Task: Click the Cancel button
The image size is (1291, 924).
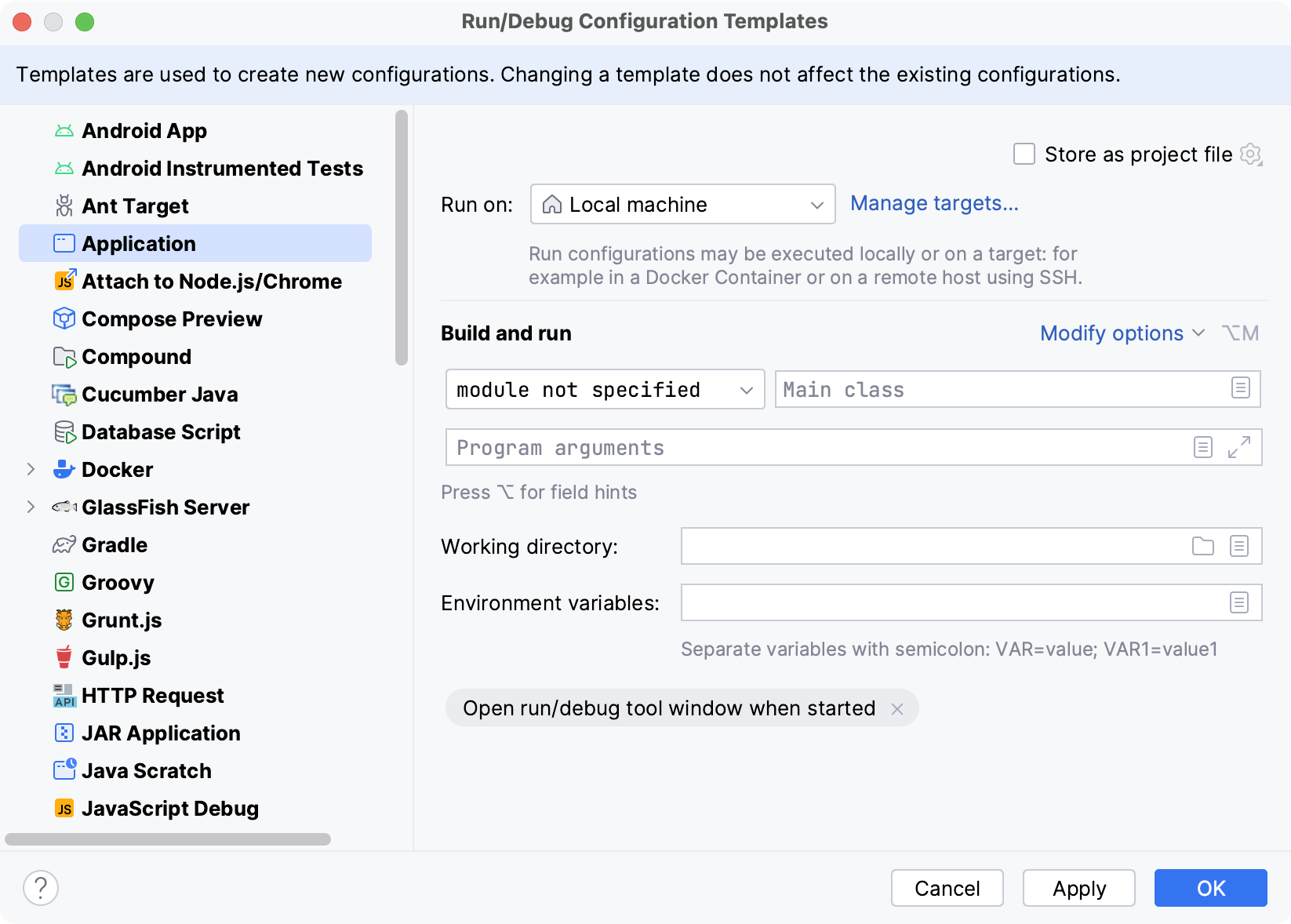Action: pos(947,888)
